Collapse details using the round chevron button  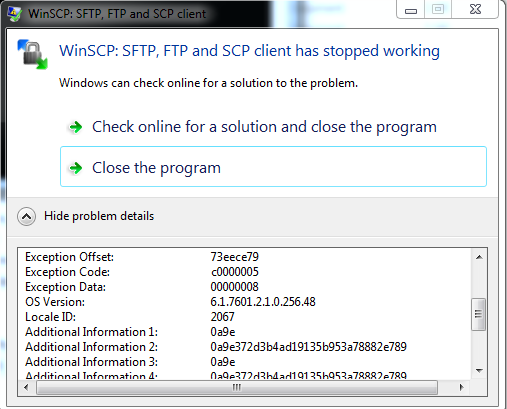pos(26,217)
